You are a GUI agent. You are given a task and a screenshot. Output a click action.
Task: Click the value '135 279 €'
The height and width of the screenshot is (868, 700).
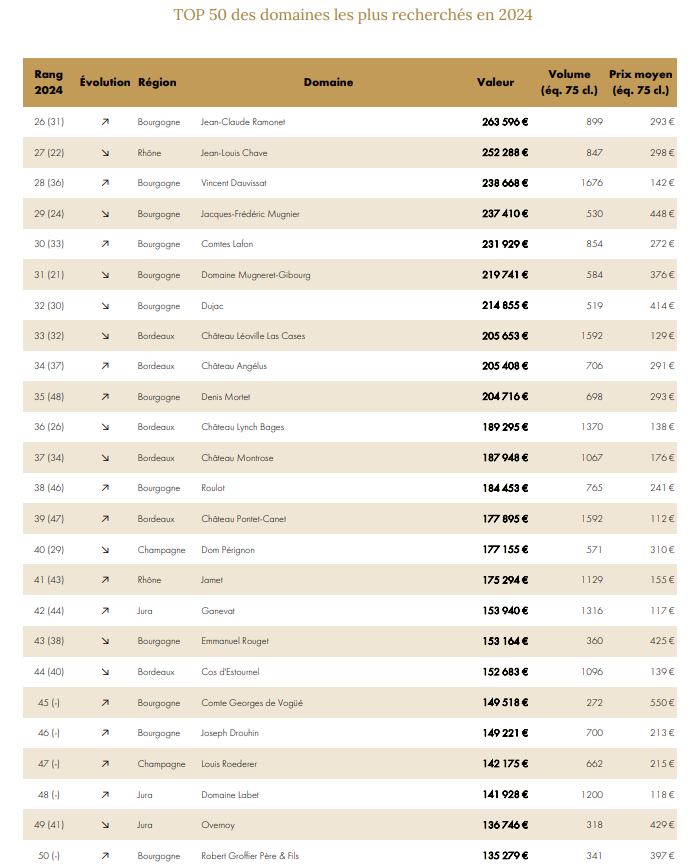[x=505, y=855]
